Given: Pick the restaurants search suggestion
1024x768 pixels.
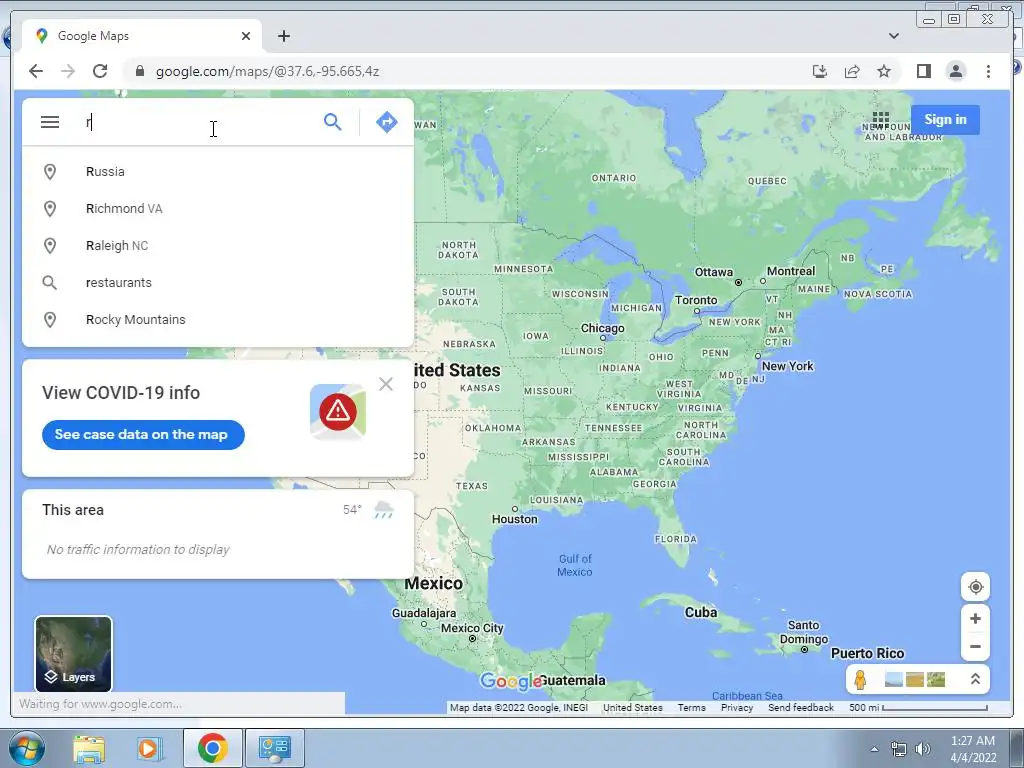Looking at the screenshot, I should click(217, 283).
